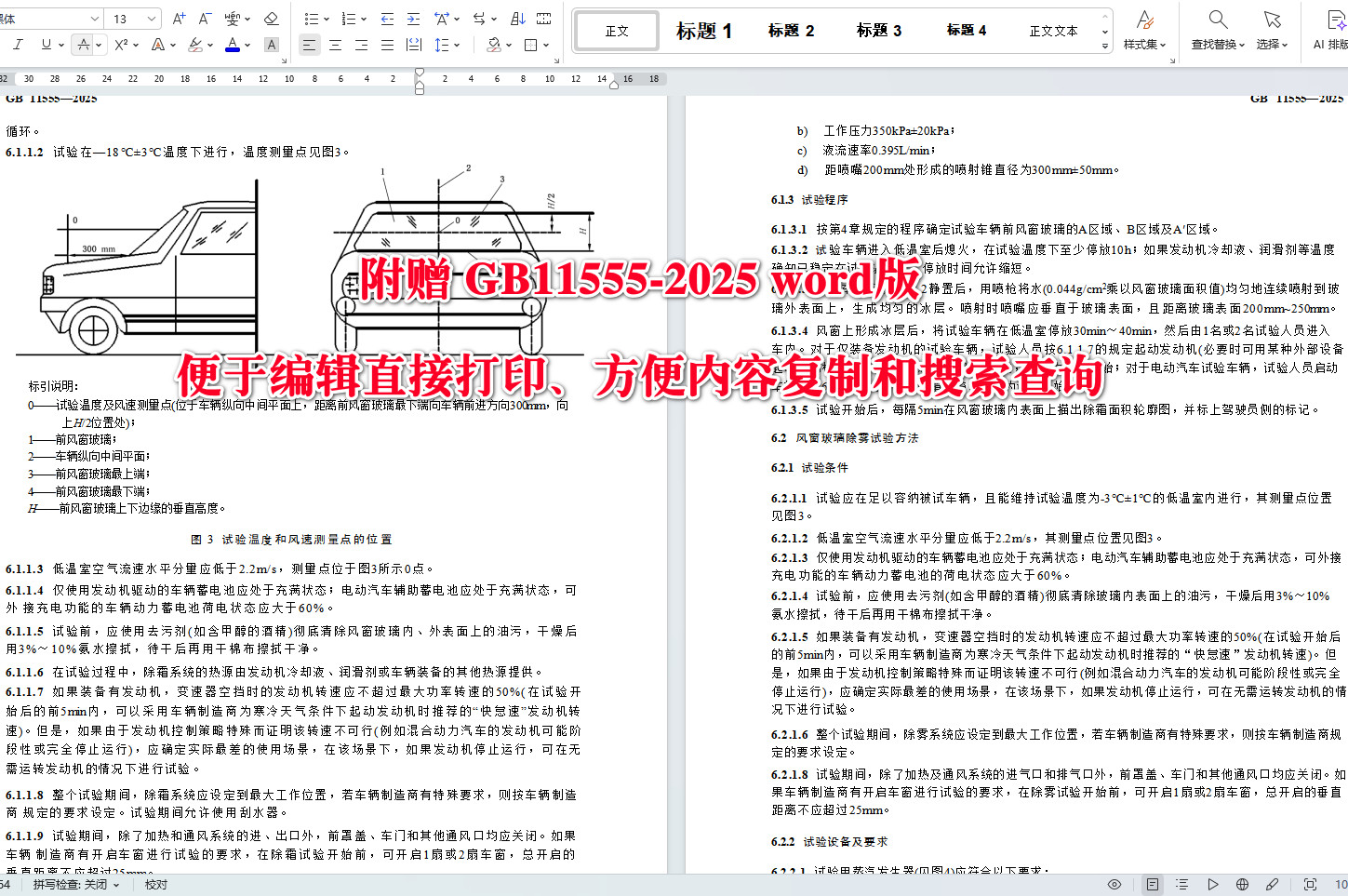1348x896 pixels.
Task: Clear formatting with the eraser icon
Action: click(271, 17)
